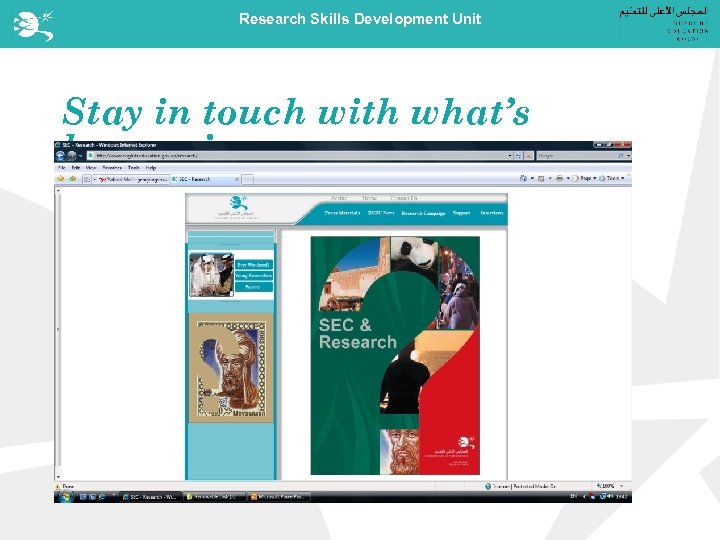Click the Home toolbar icon

pos(523,178)
